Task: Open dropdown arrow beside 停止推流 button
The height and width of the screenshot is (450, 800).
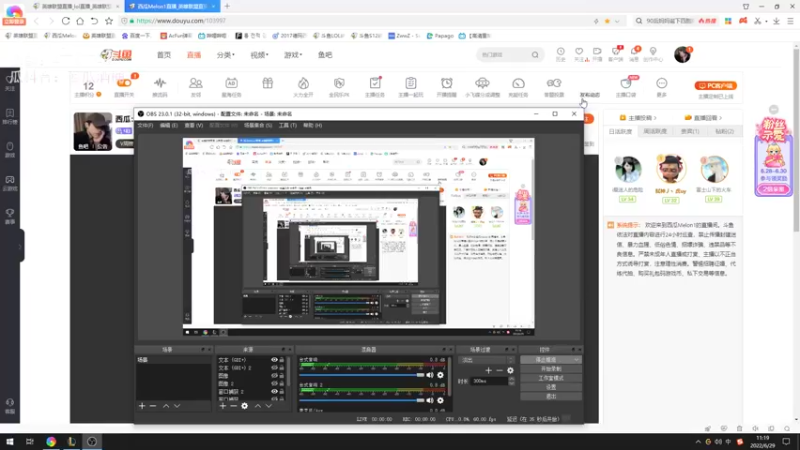Action: click(x=576, y=360)
